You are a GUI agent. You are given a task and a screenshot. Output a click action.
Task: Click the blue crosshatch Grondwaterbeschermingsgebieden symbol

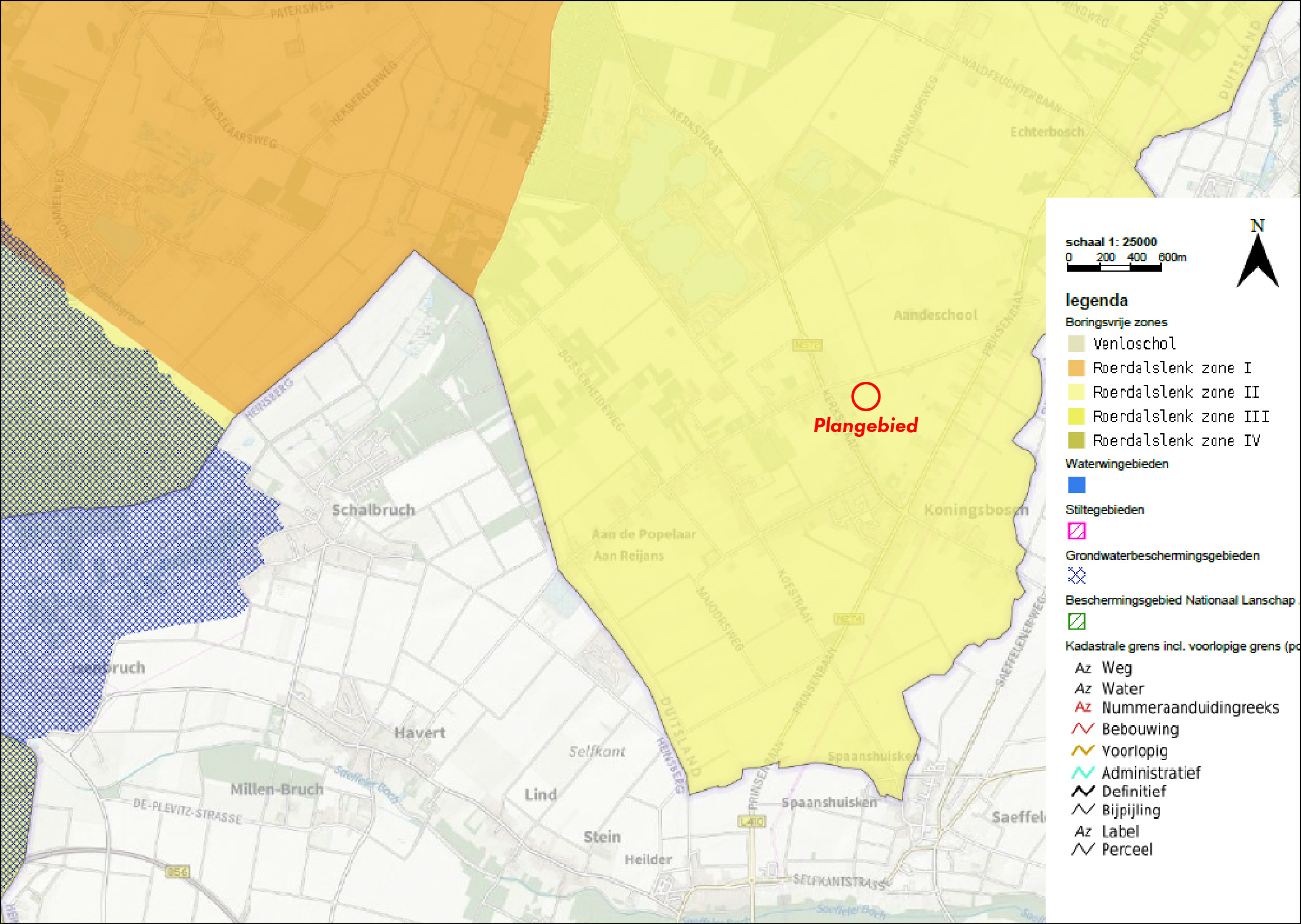(1076, 576)
